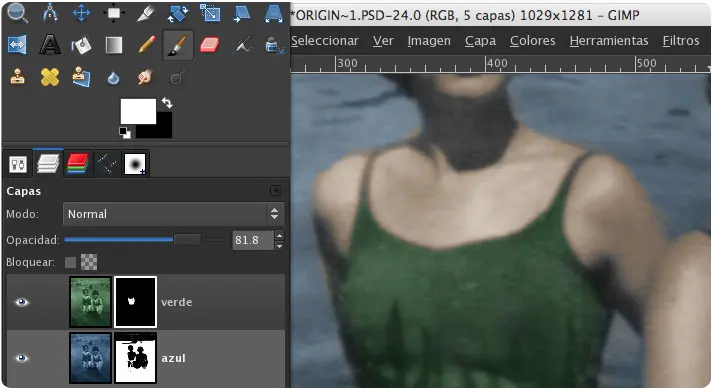Select the Clone stamp tool

point(17,77)
